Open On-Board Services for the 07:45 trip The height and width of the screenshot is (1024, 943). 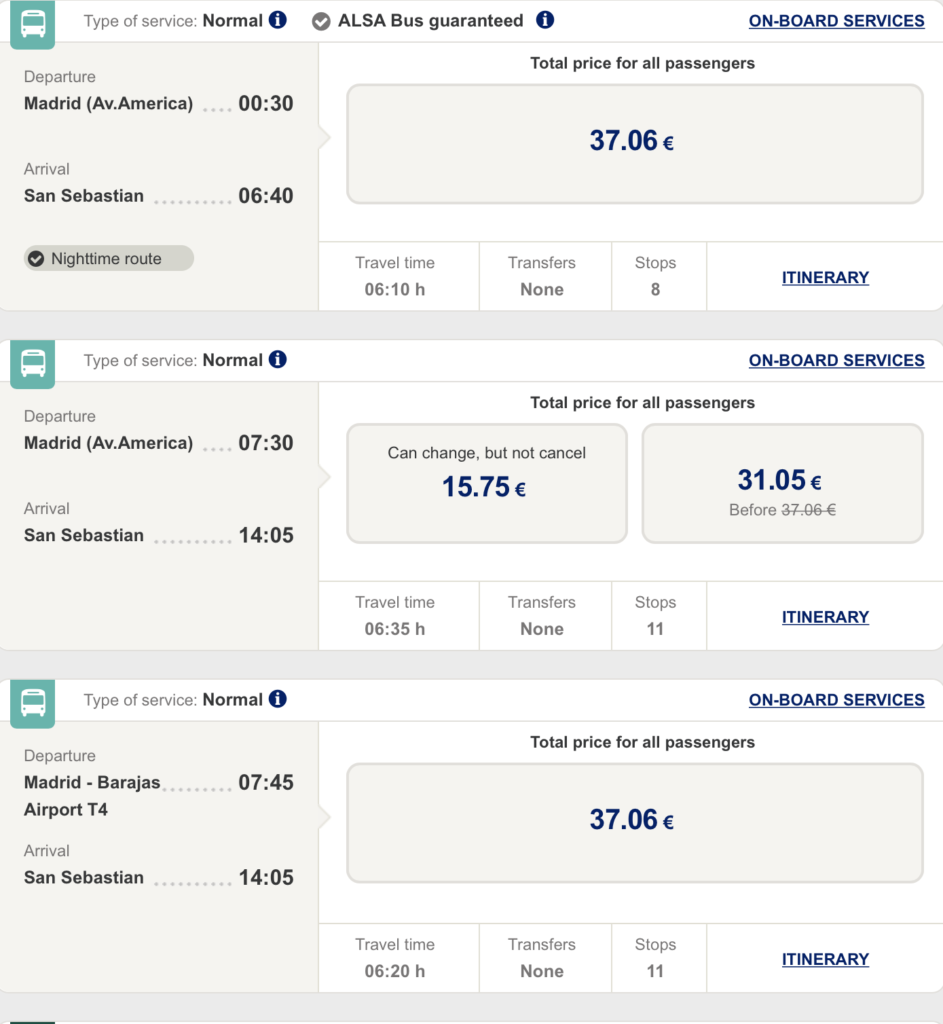[x=836, y=700]
